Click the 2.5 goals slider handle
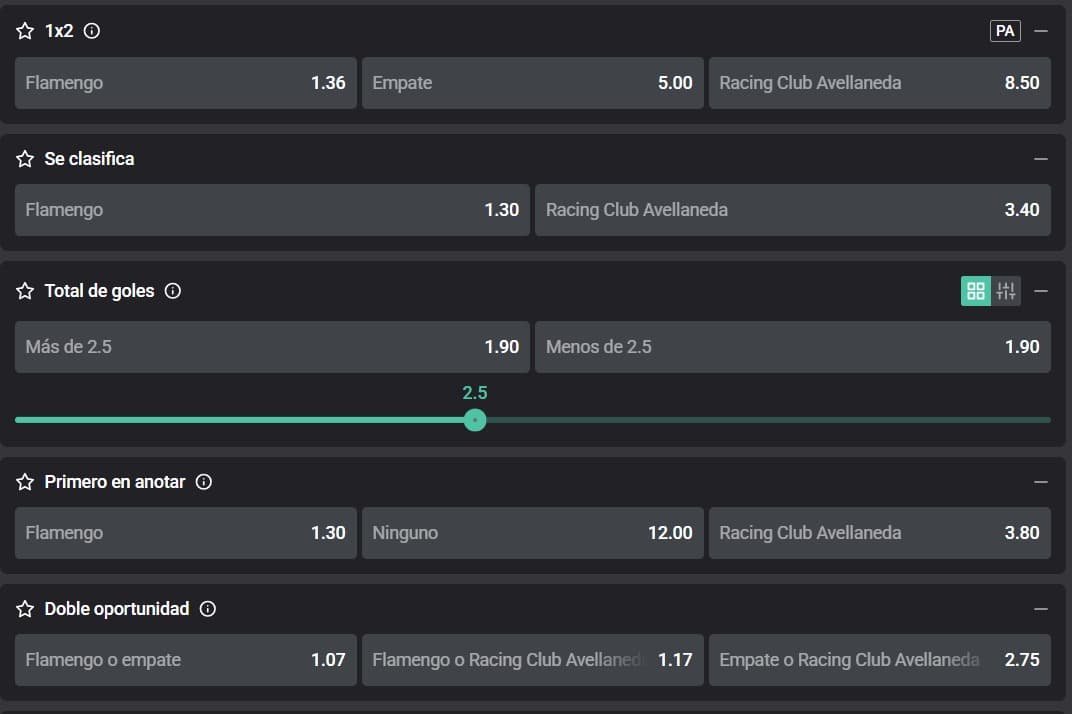The height and width of the screenshot is (714, 1072). 475,420
